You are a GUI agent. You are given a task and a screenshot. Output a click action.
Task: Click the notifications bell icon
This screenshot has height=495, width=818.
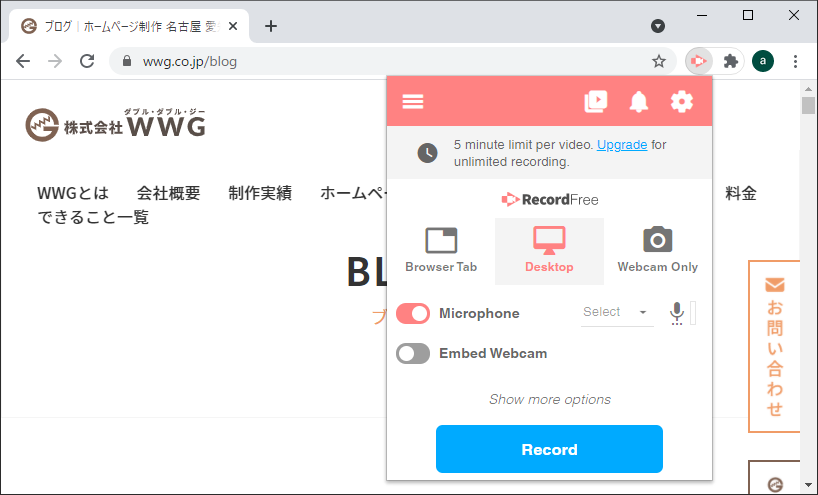pos(638,101)
